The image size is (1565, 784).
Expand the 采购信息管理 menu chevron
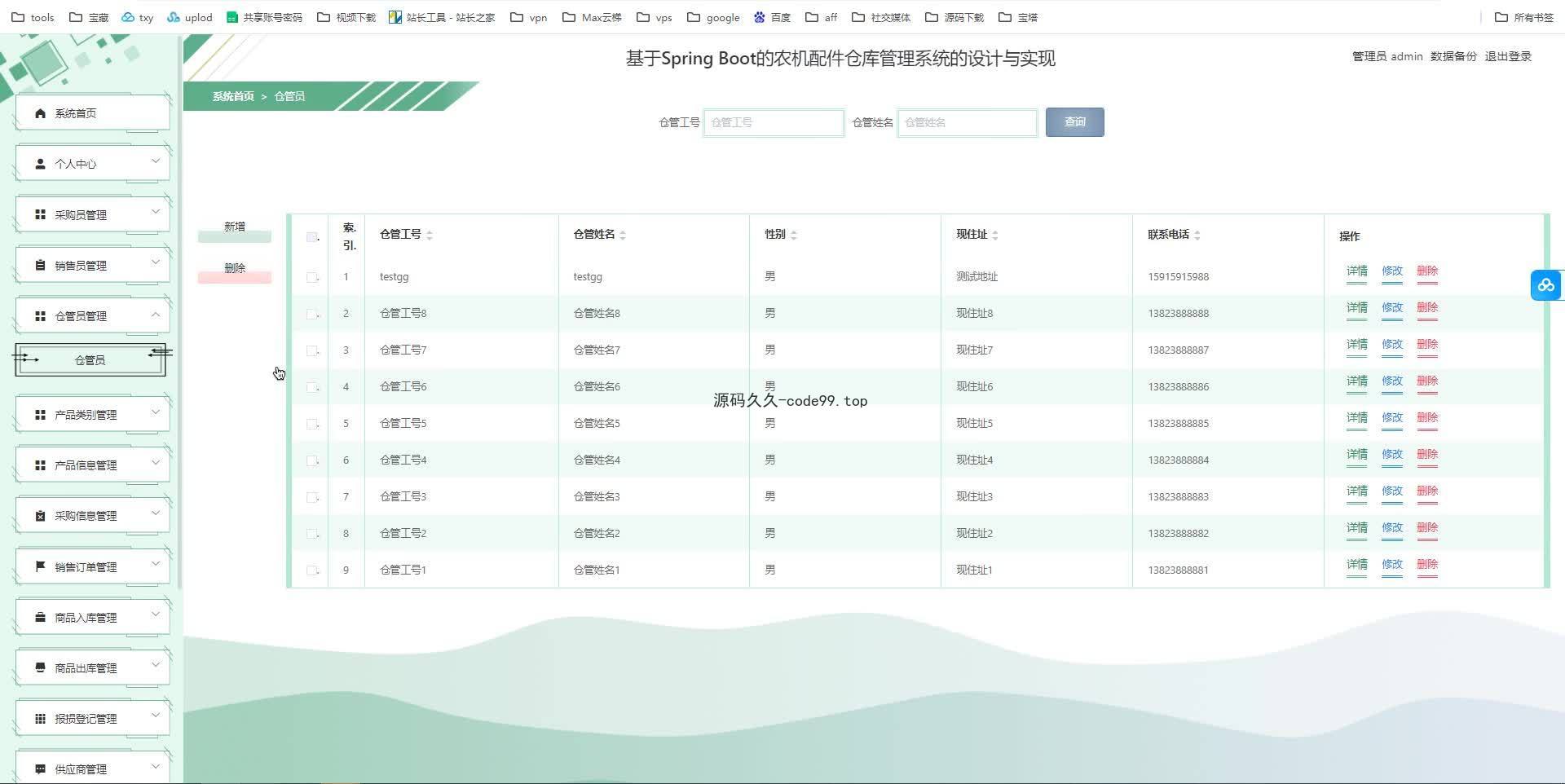pos(156,513)
